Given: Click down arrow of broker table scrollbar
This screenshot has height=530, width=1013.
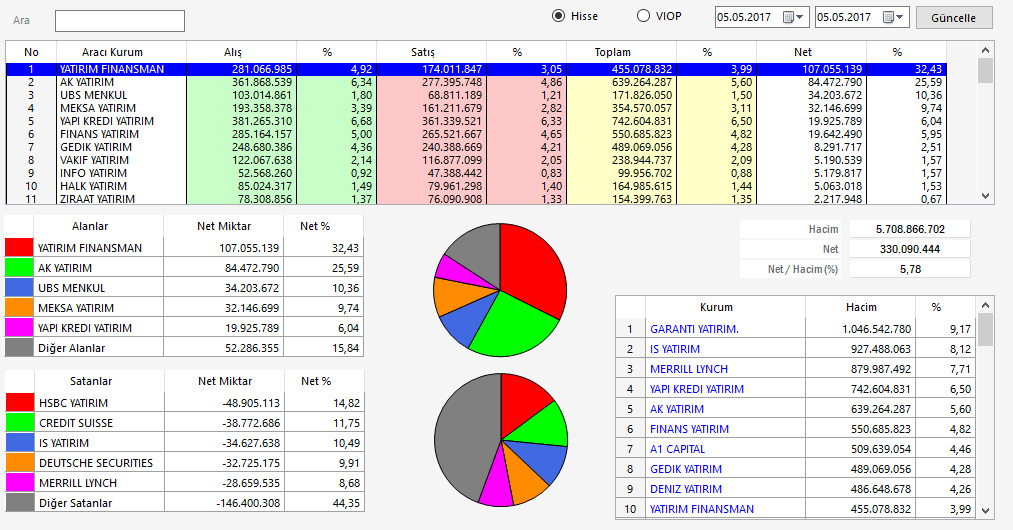Looking at the screenshot, I should 985,196.
